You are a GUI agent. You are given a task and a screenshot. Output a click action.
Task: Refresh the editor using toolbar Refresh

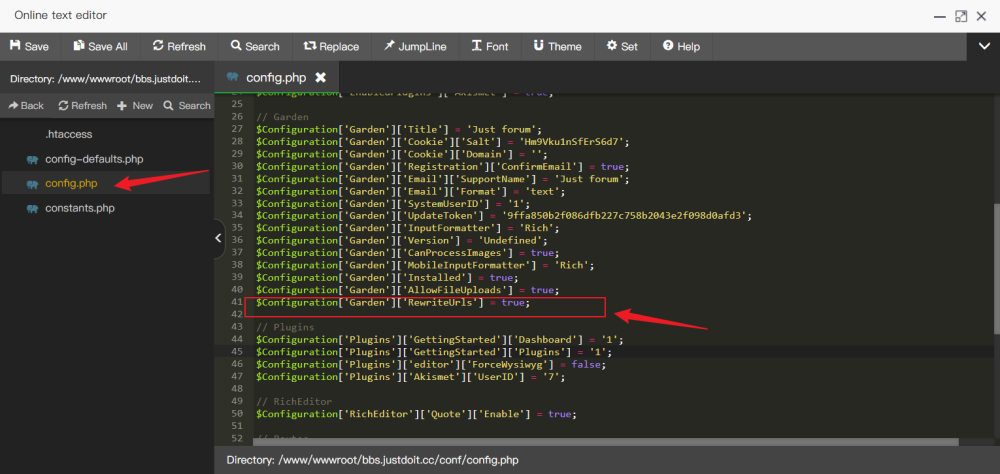coord(179,46)
